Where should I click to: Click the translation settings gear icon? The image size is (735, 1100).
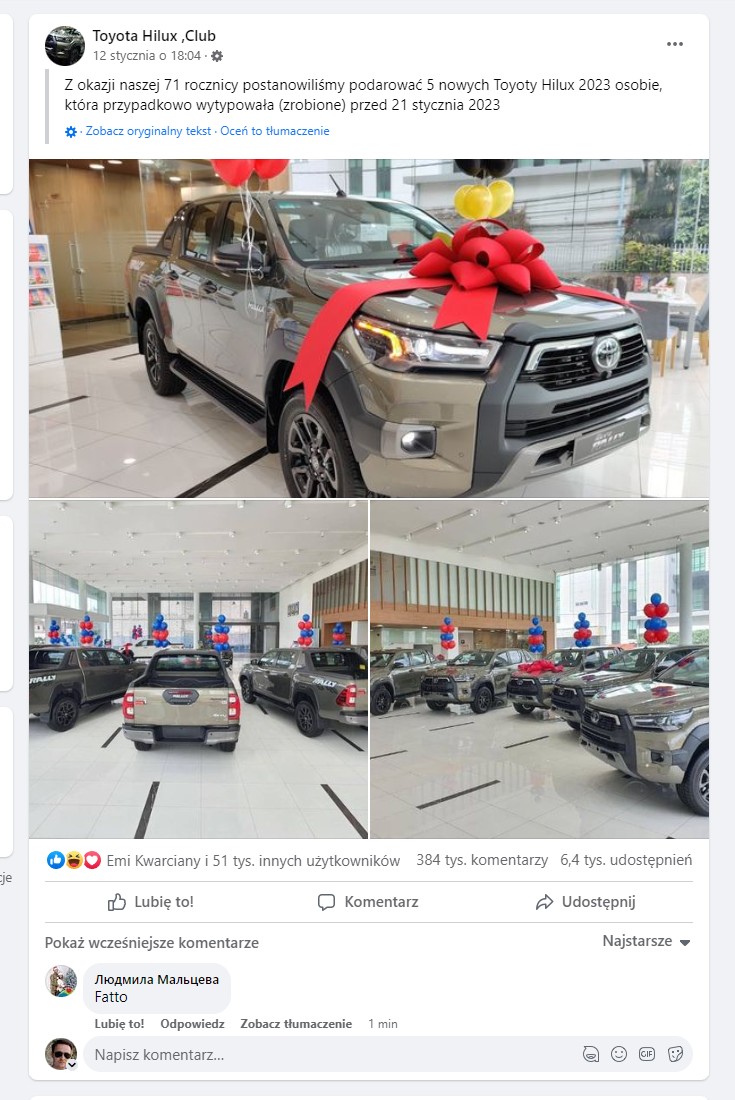(x=71, y=132)
